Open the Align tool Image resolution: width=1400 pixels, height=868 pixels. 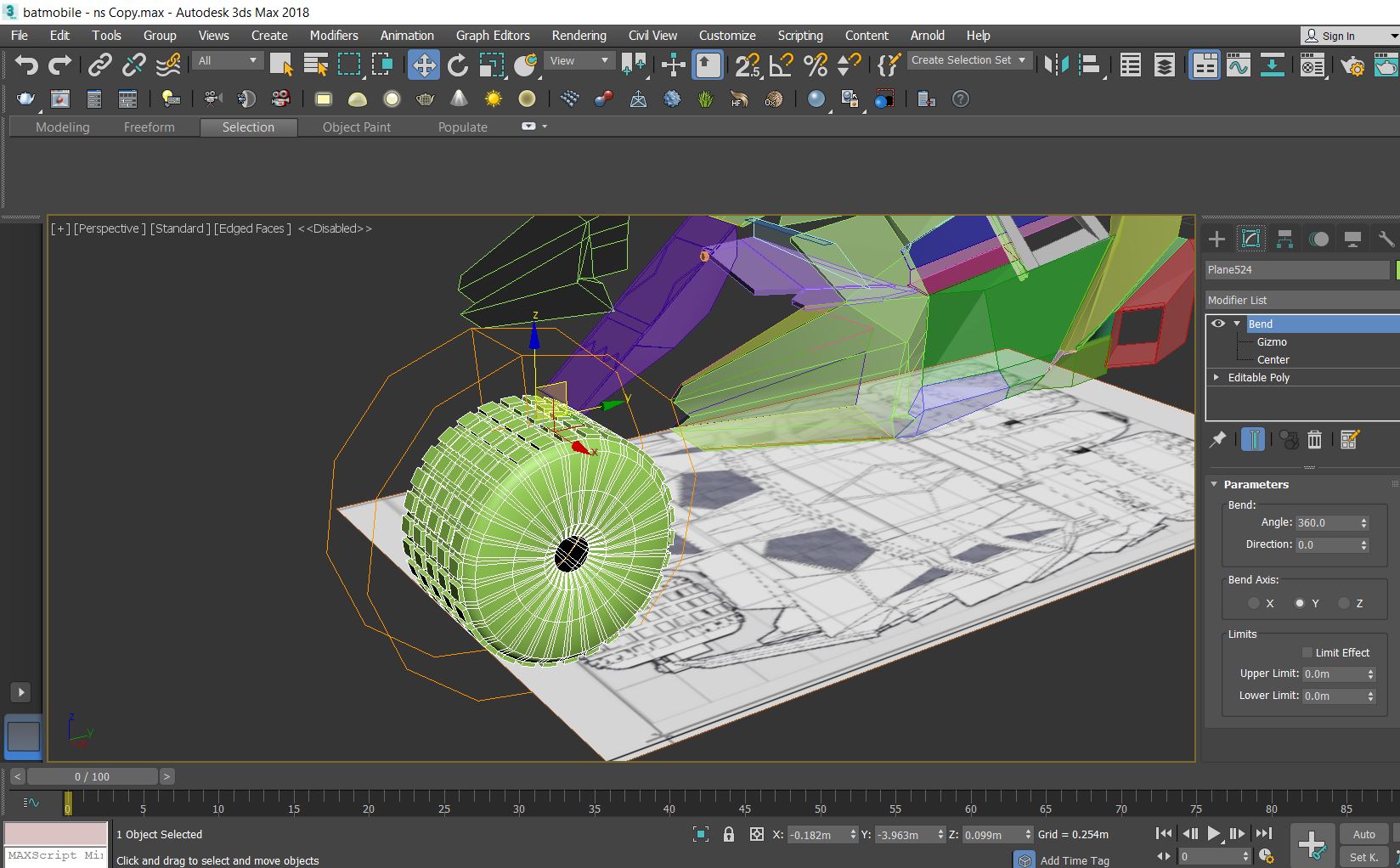pyautogui.click(x=1090, y=65)
